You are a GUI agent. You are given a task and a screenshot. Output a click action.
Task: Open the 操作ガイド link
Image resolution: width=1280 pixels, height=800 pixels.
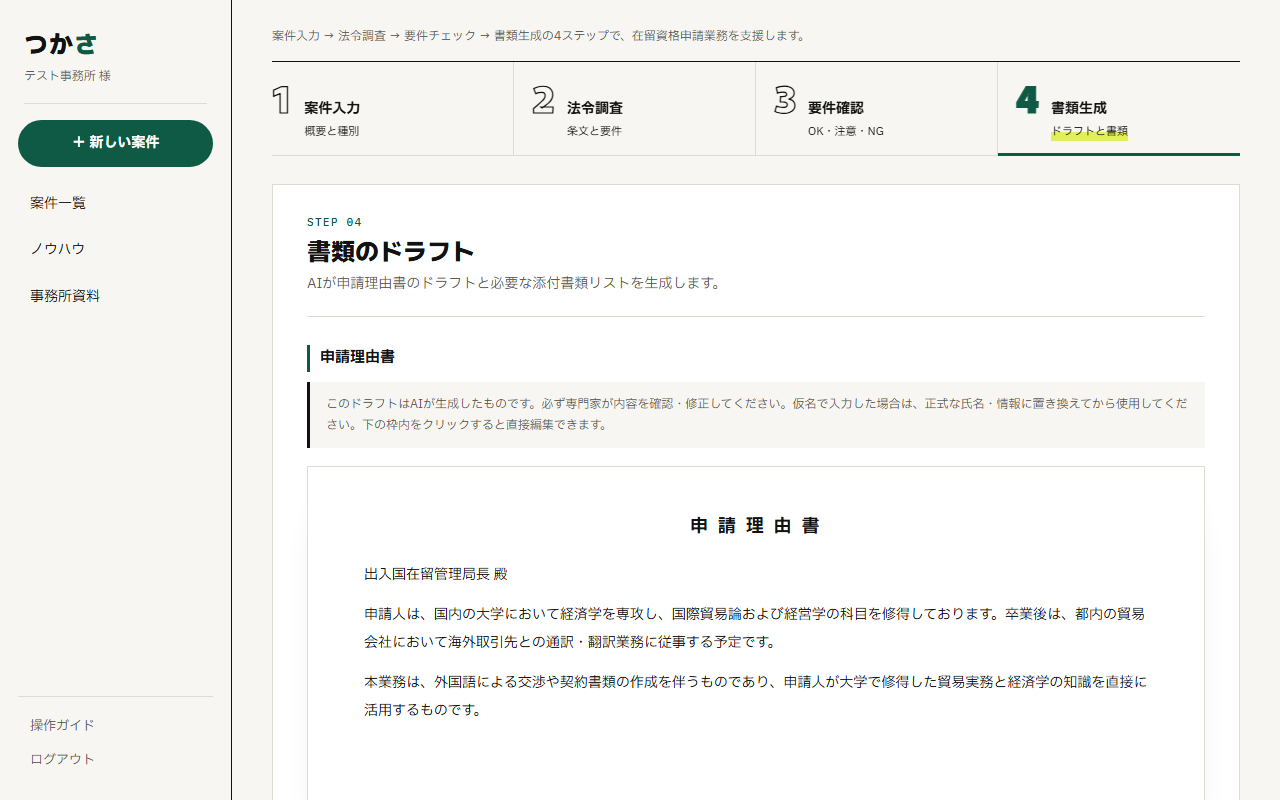(x=62, y=725)
